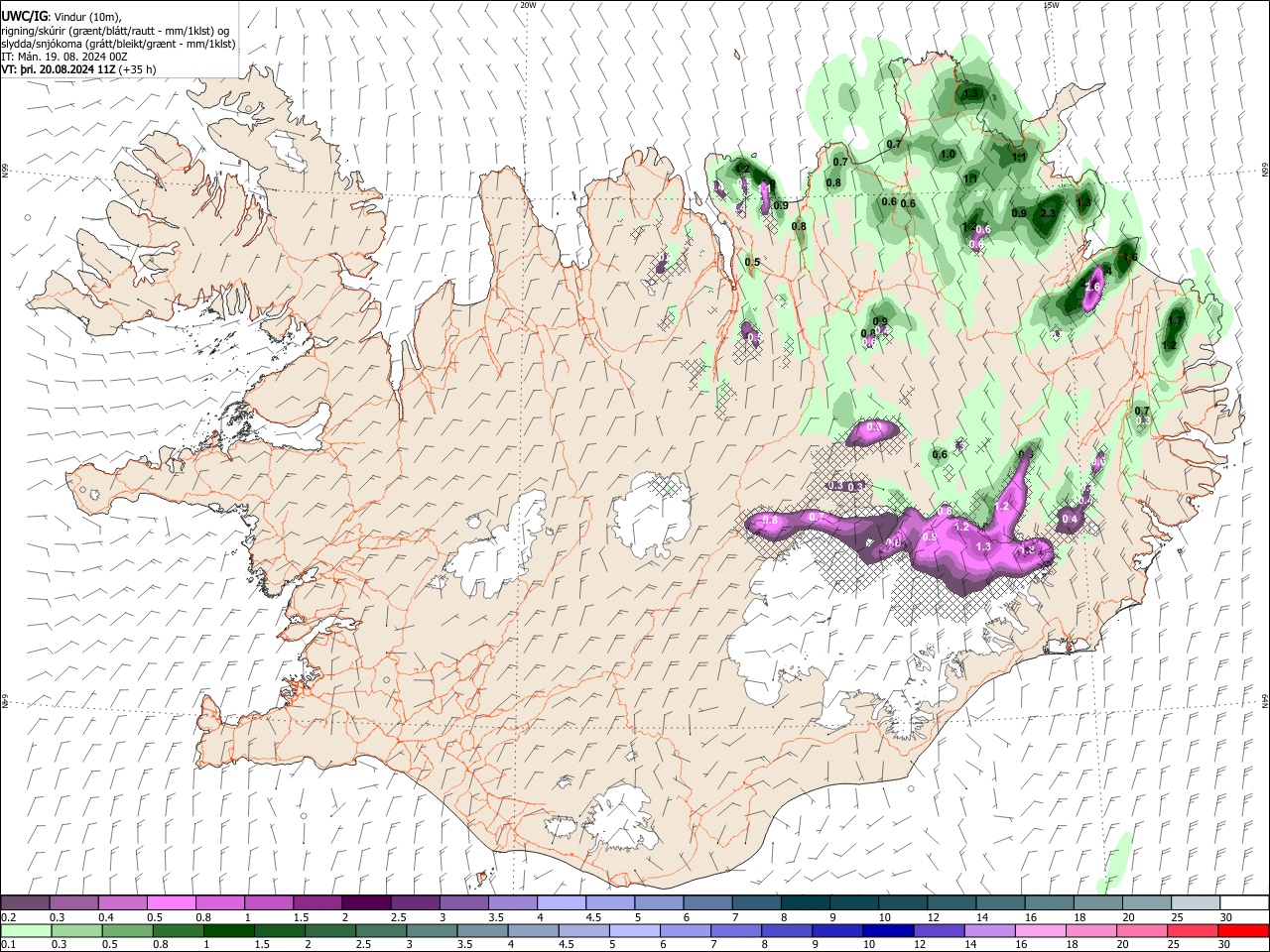This screenshot has width=1270, height=952.
Task: Click the 'slydda/snjókoma (grátt/bleikt/grænt' header line
Action: tap(118, 44)
